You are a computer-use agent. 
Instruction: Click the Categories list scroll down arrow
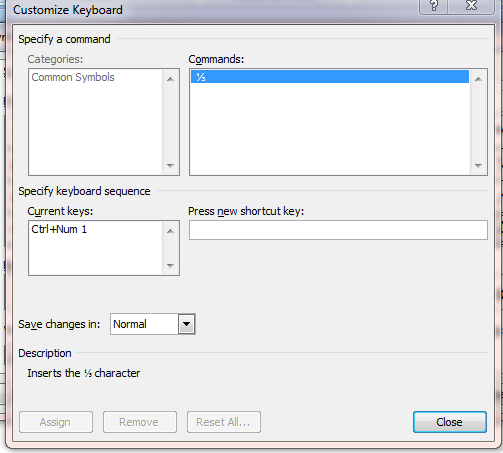(x=170, y=165)
